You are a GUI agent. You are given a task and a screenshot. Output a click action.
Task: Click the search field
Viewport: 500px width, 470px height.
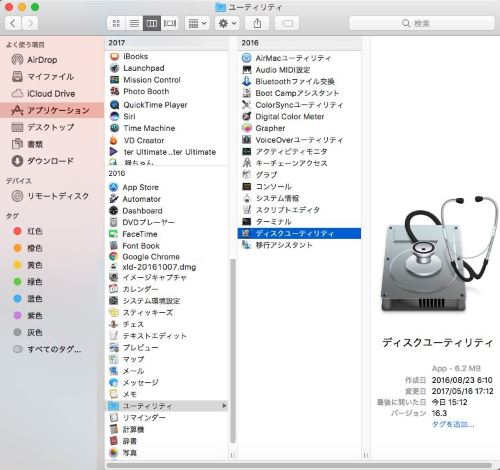pos(422,23)
